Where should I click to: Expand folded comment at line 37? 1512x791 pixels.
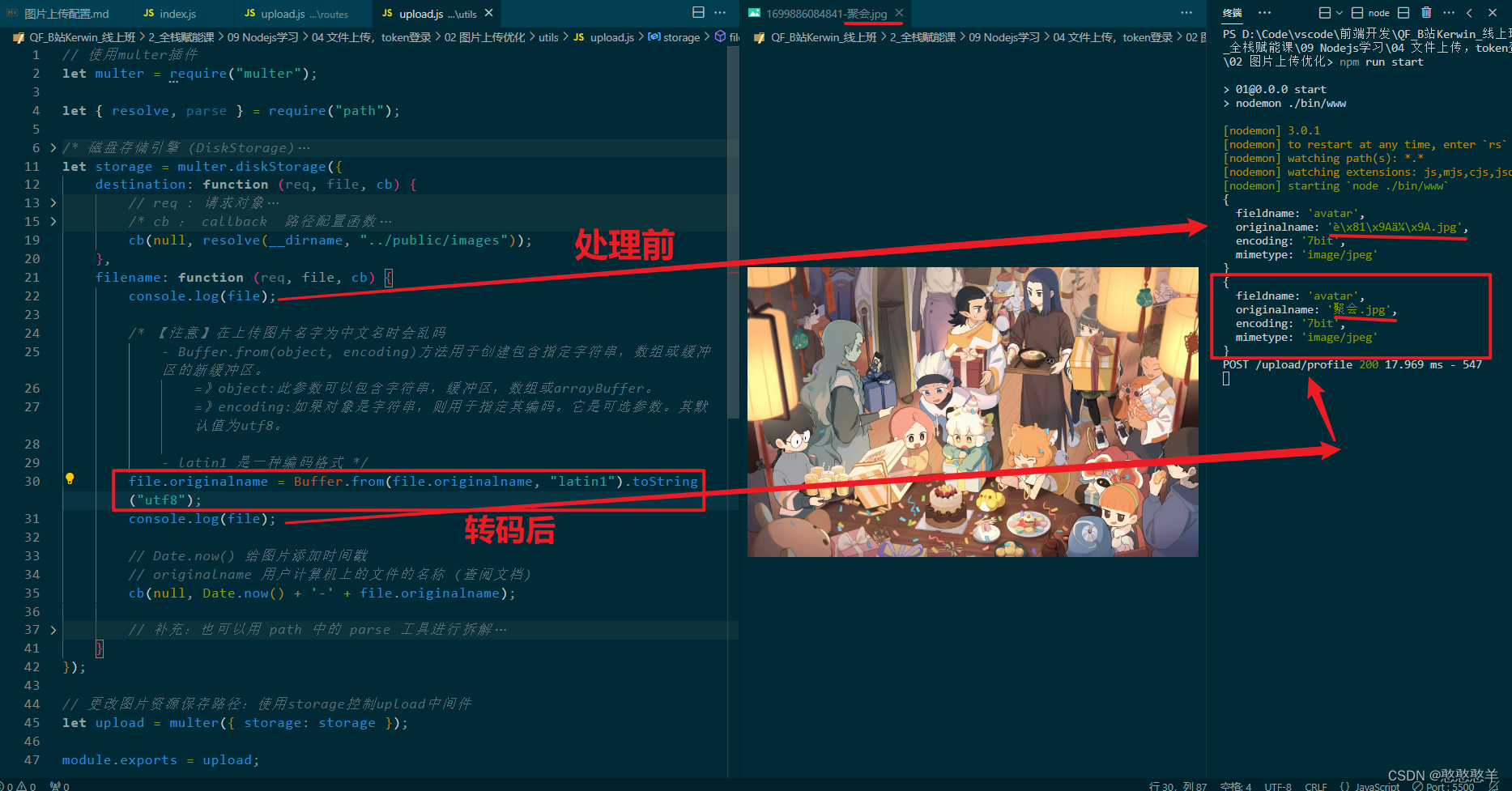(x=53, y=629)
